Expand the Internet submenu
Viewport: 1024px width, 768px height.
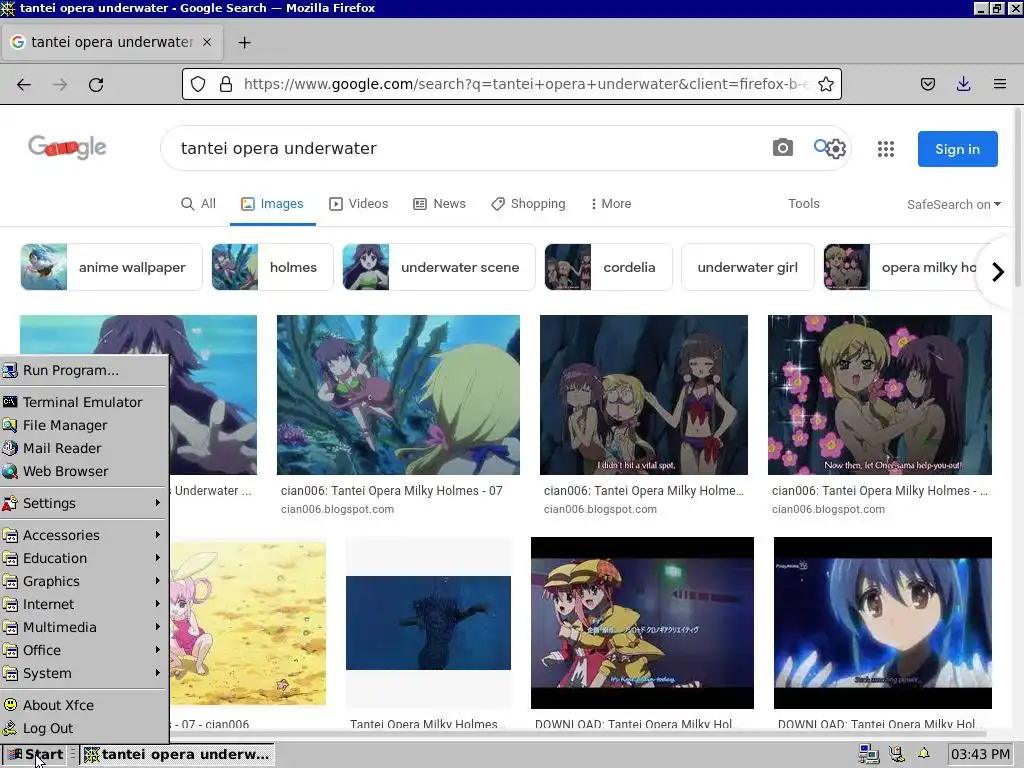tap(85, 604)
